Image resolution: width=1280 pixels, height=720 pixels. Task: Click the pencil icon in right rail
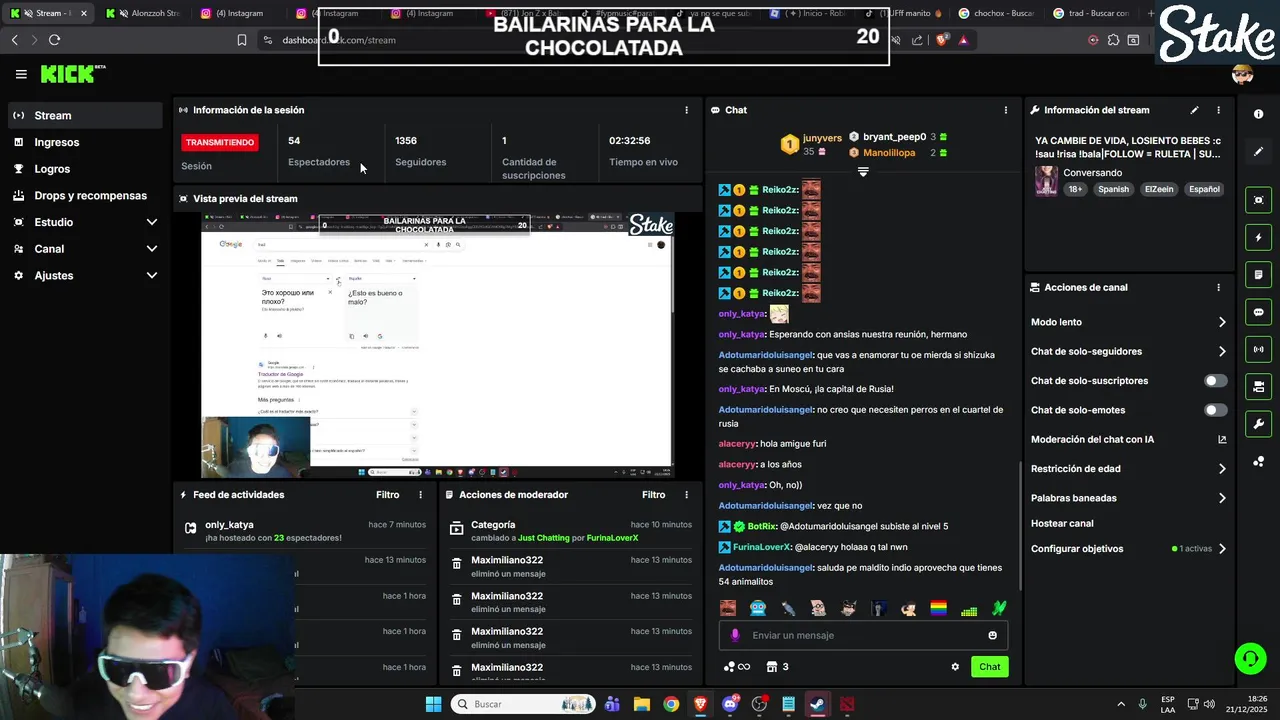pos(1258,151)
